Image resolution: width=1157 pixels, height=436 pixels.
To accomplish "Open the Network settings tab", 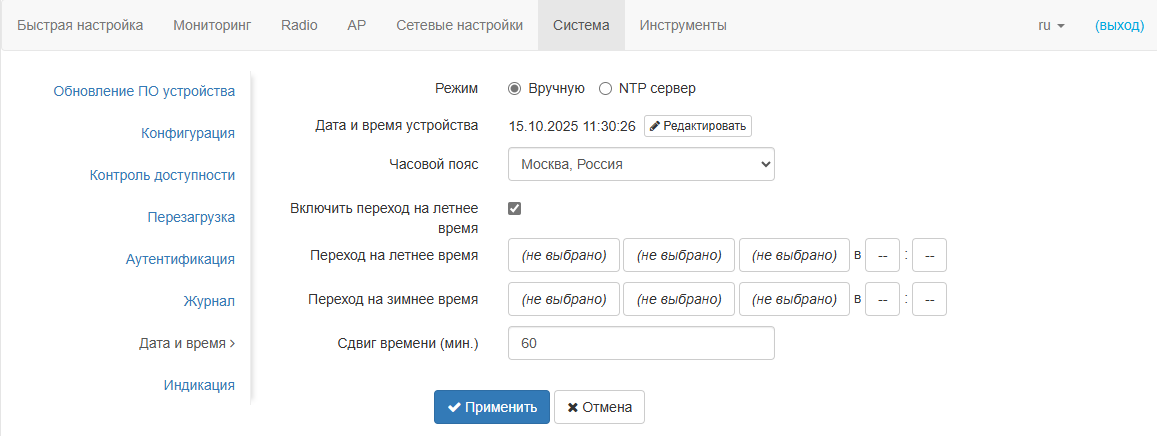I will point(459,25).
